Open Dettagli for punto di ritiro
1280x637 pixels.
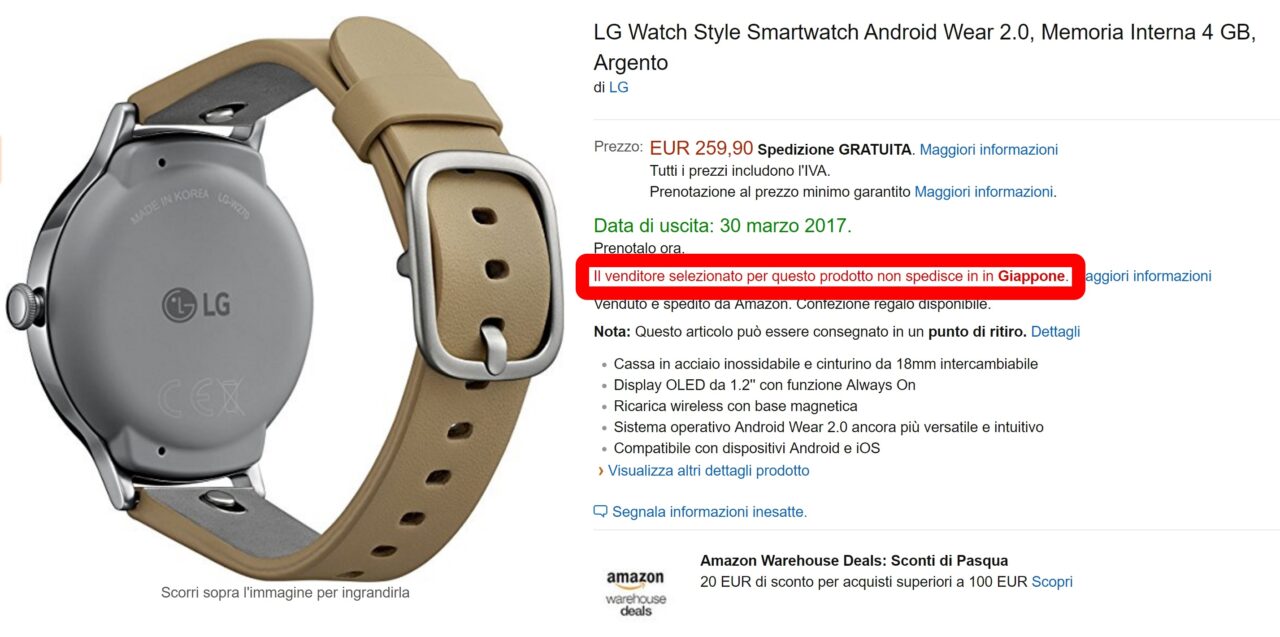click(1055, 331)
